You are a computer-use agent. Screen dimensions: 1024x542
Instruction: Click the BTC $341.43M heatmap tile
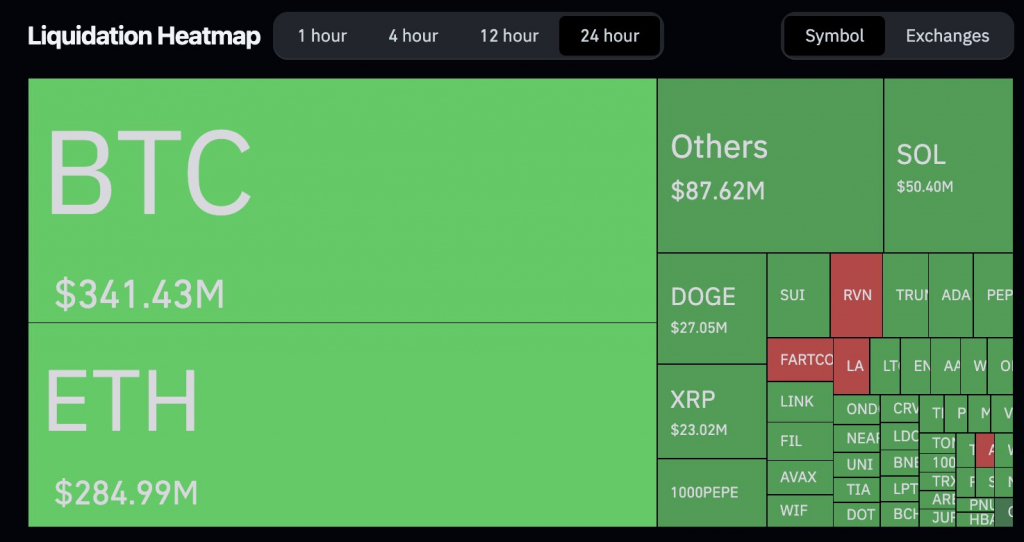342,200
